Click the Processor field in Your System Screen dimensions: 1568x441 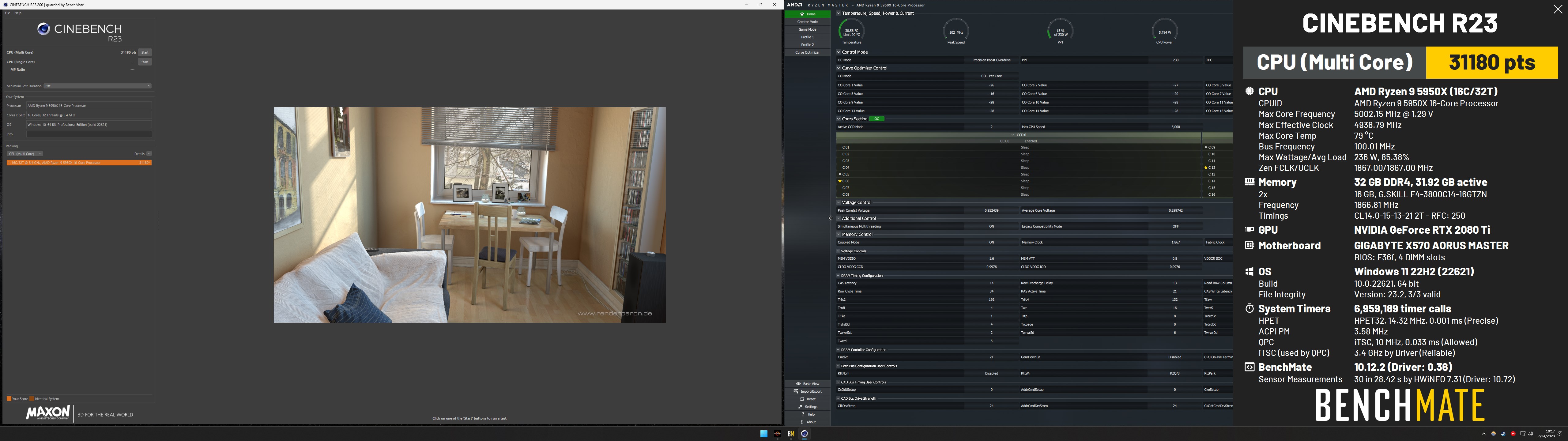pos(89,105)
